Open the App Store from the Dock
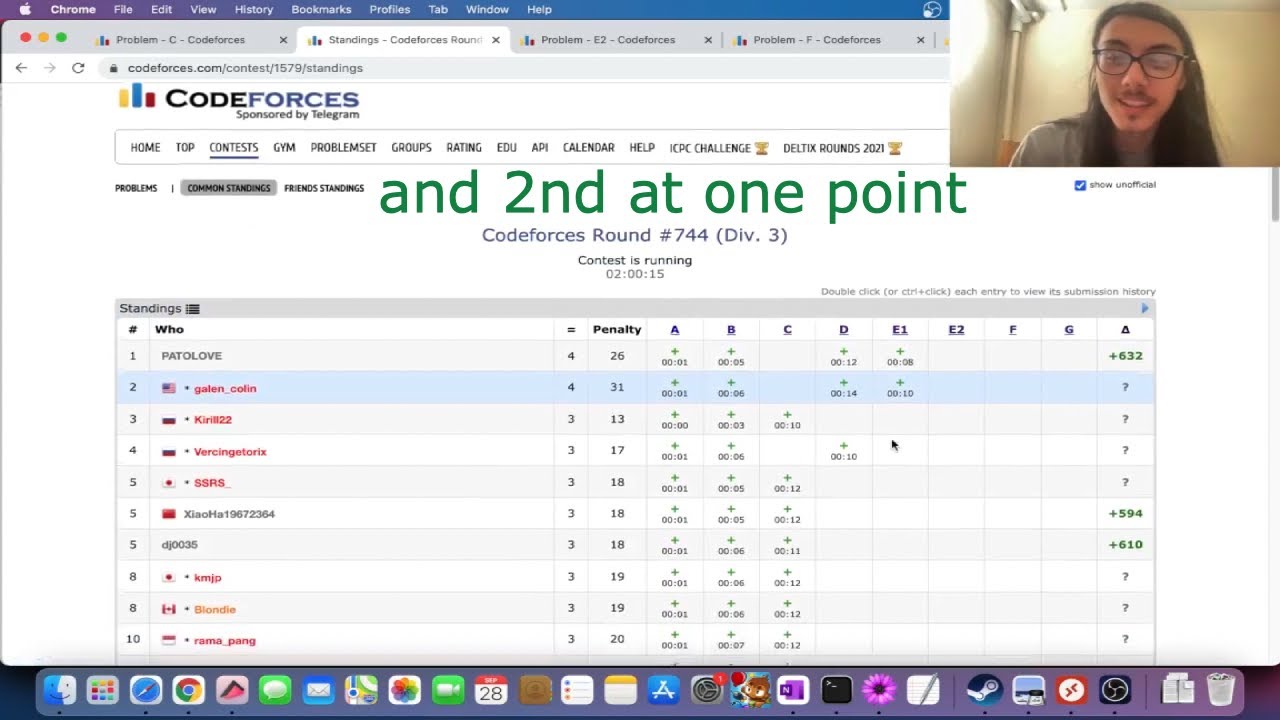Screen dimensions: 1280x720 click(x=664, y=690)
